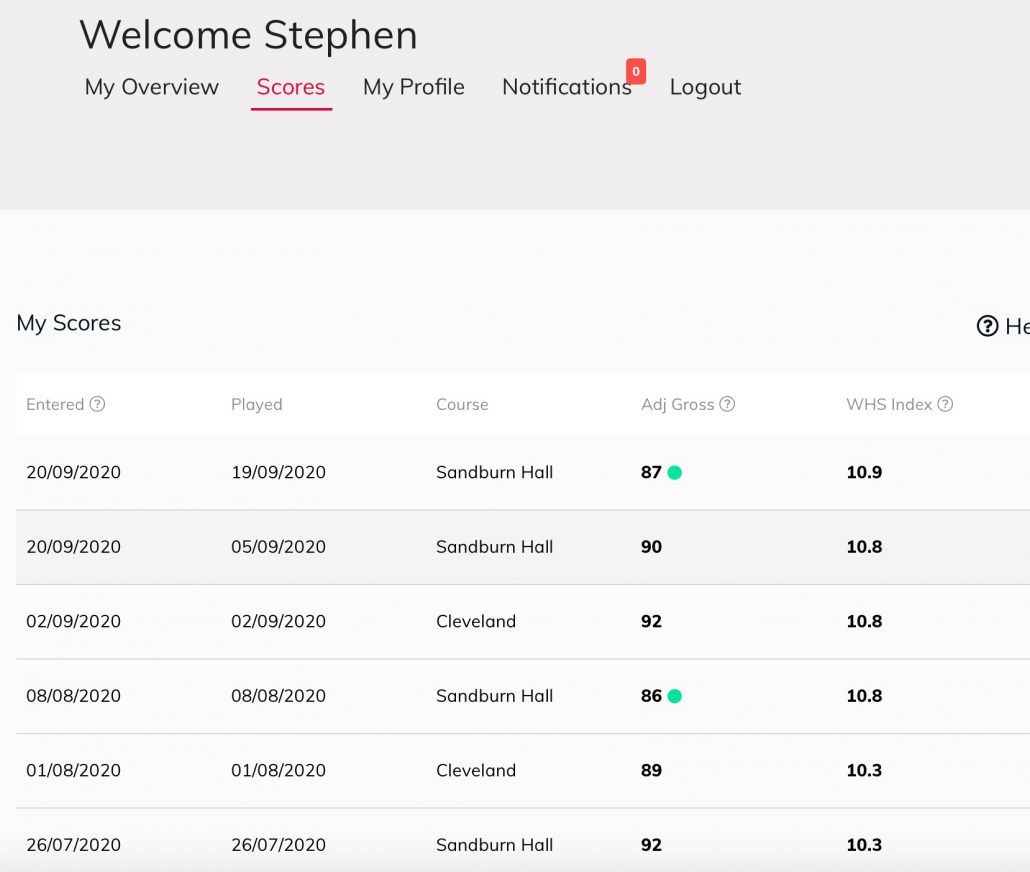The height and width of the screenshot is (872, 1030).
Task: Click the red notifications count badge
Action: 634,71
